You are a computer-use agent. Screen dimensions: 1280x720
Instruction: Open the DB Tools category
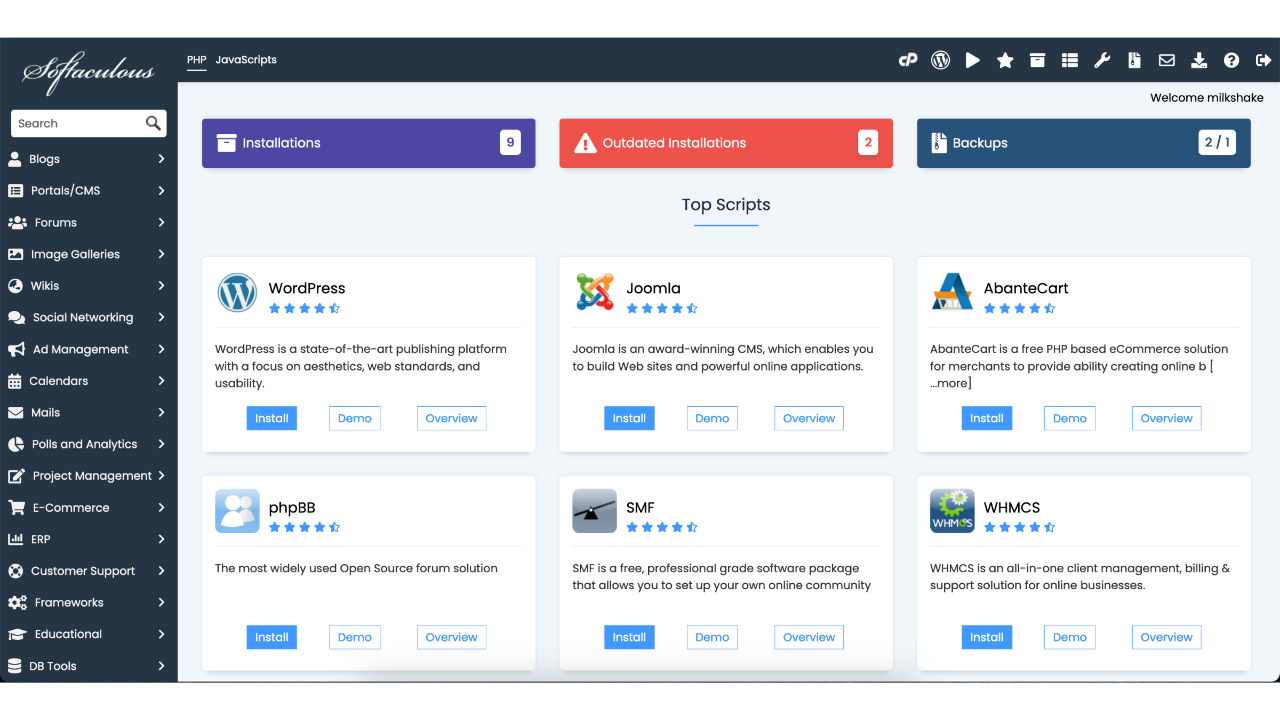pos(89,666)
